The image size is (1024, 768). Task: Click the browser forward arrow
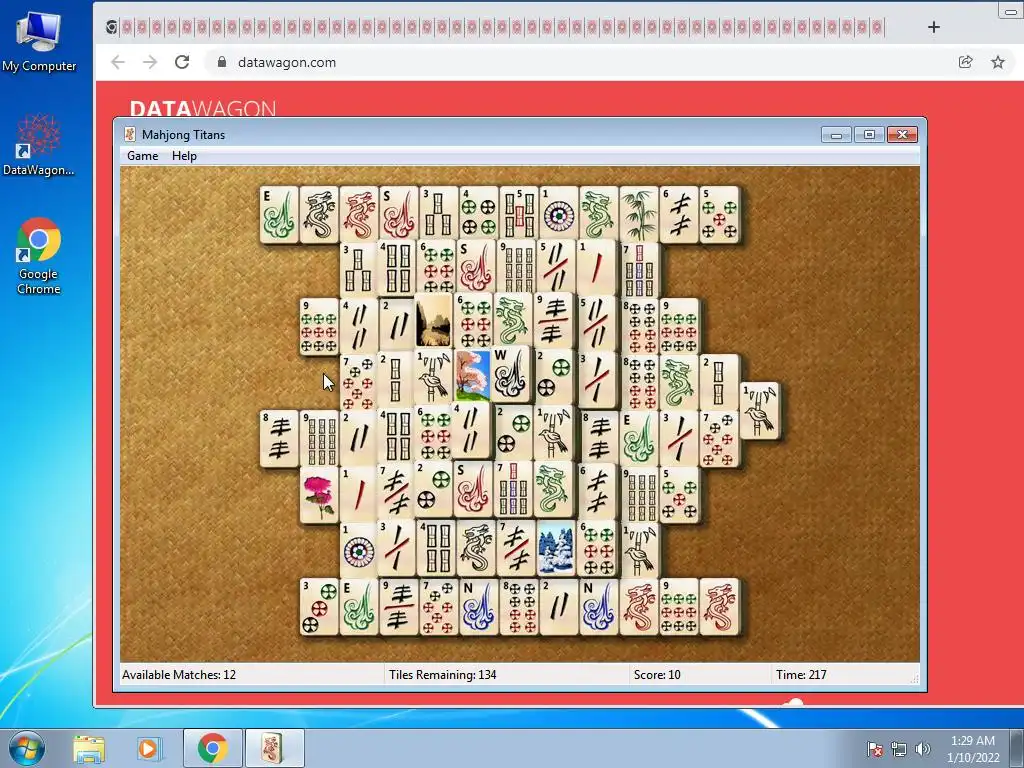(x=150, y=62)
